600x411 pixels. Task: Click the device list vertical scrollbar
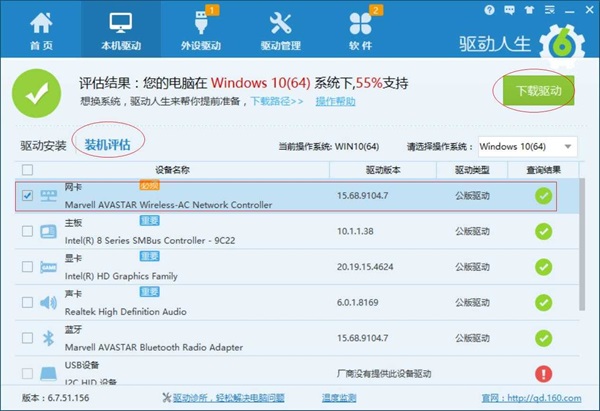tap(582, 244)
